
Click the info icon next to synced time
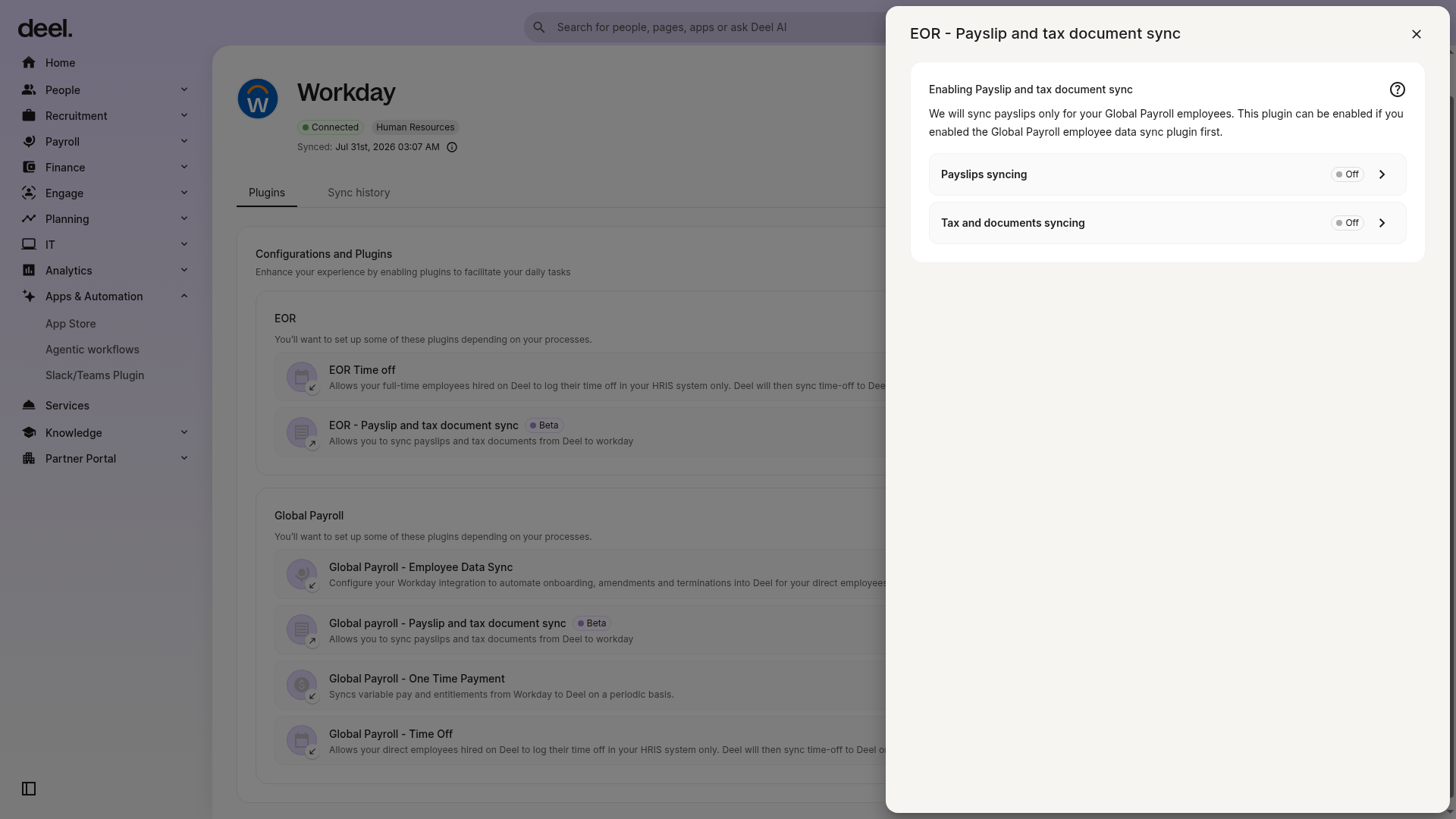click(x=452, y=147)
